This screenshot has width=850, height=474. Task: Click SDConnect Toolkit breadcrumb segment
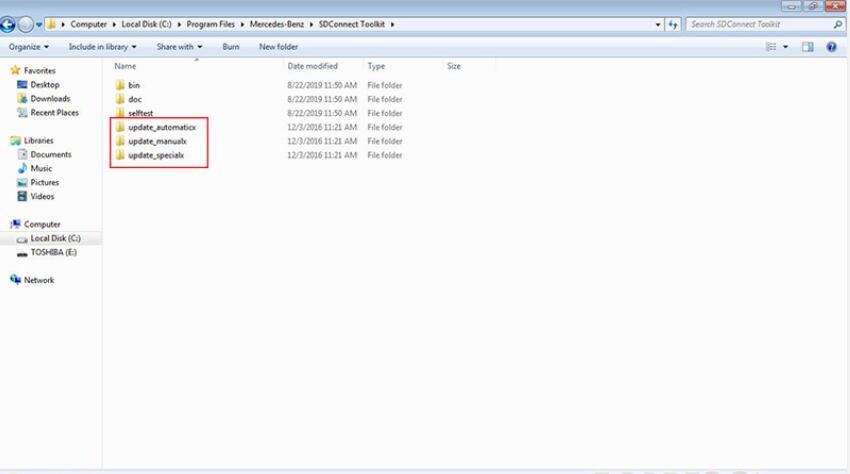coord(352,24)
